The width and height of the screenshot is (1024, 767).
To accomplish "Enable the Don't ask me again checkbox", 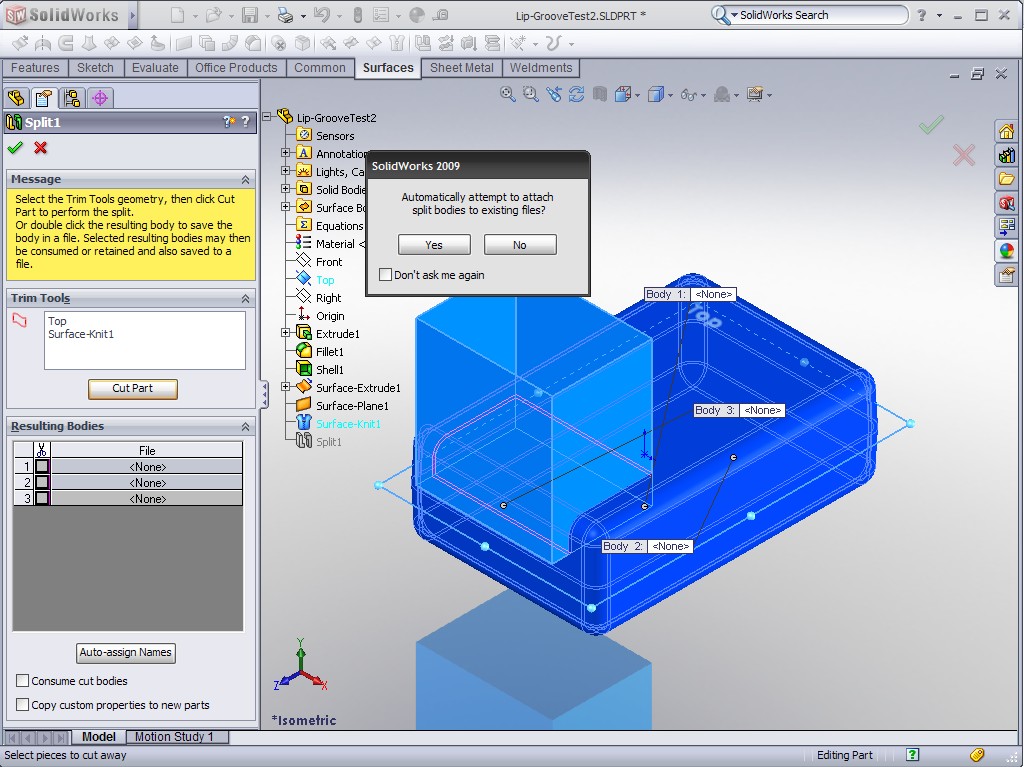I will click(386, 275).
